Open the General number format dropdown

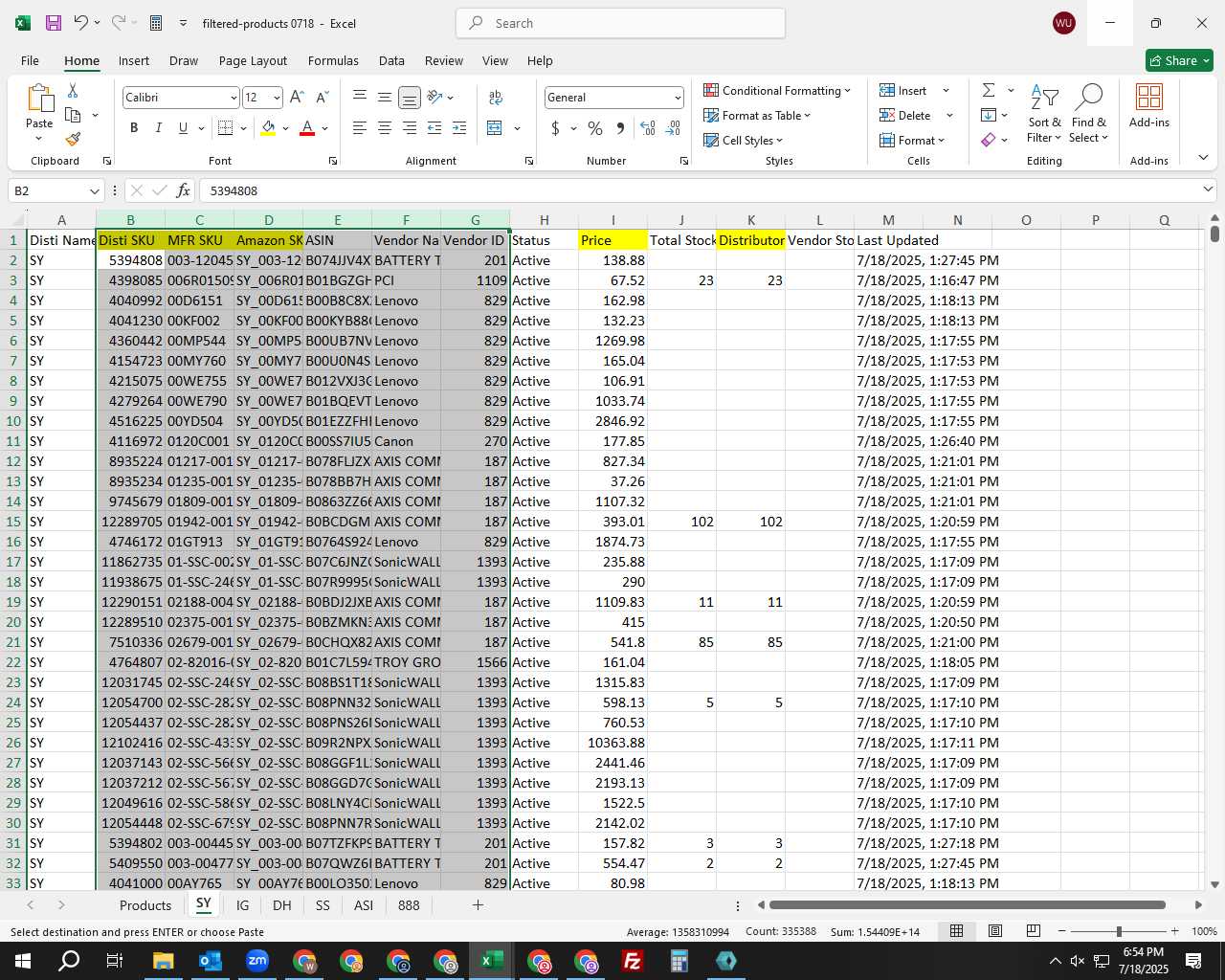pyautogui.click(x=678, y=98)
